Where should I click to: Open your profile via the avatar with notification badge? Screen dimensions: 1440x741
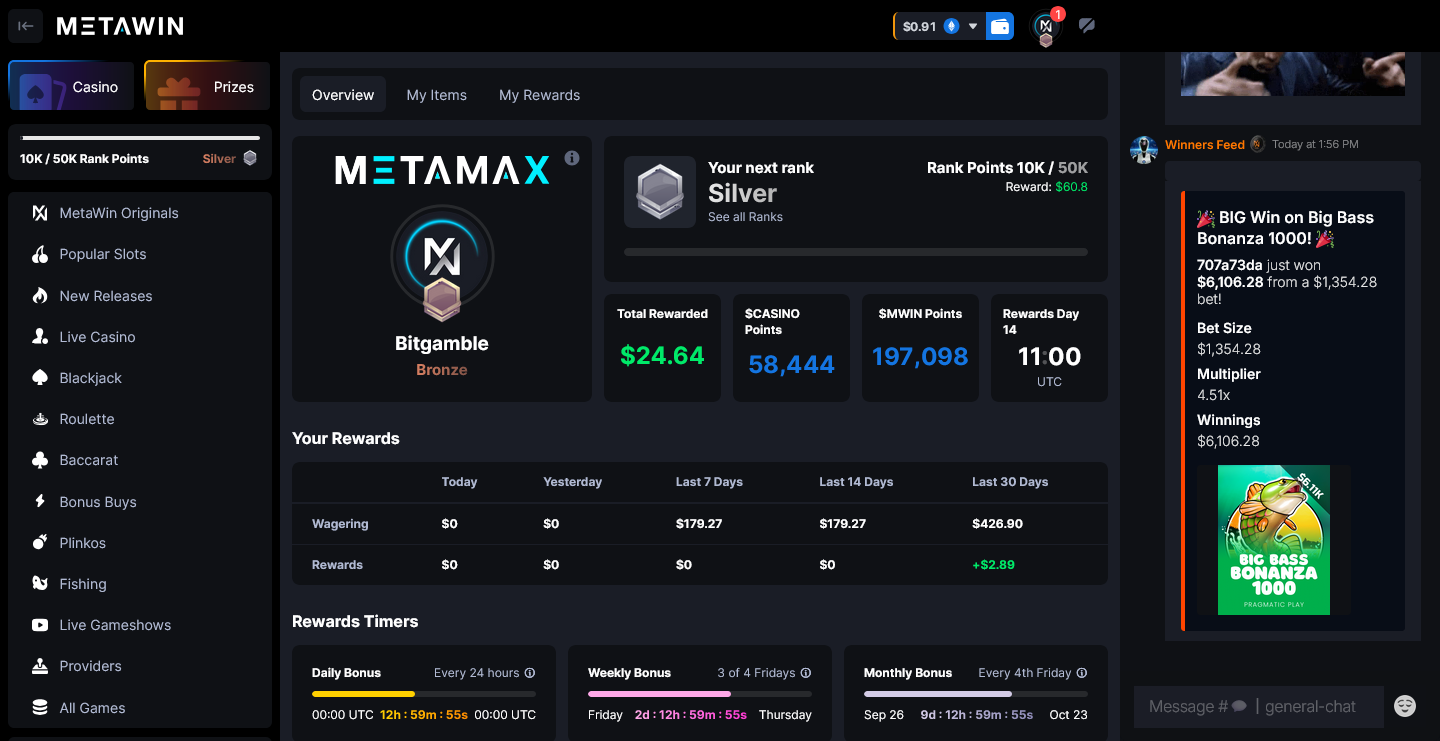click(1045, 26)
